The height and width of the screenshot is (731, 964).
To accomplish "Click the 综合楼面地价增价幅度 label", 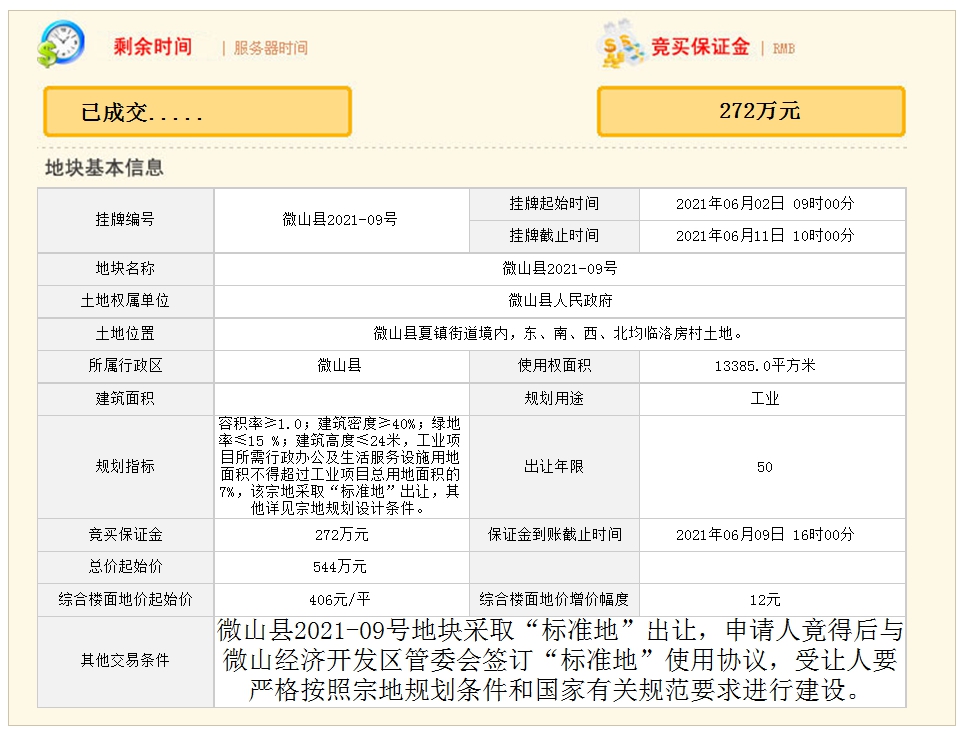I will 554,599.
